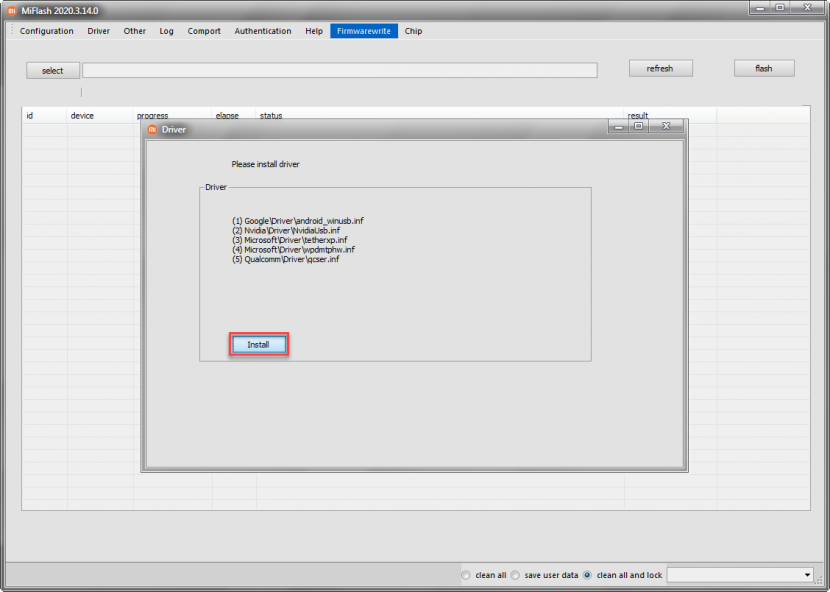The width and height of the screenshot is (830, 592).
Task: Open the Configuration menu
Action: [47, 31]
